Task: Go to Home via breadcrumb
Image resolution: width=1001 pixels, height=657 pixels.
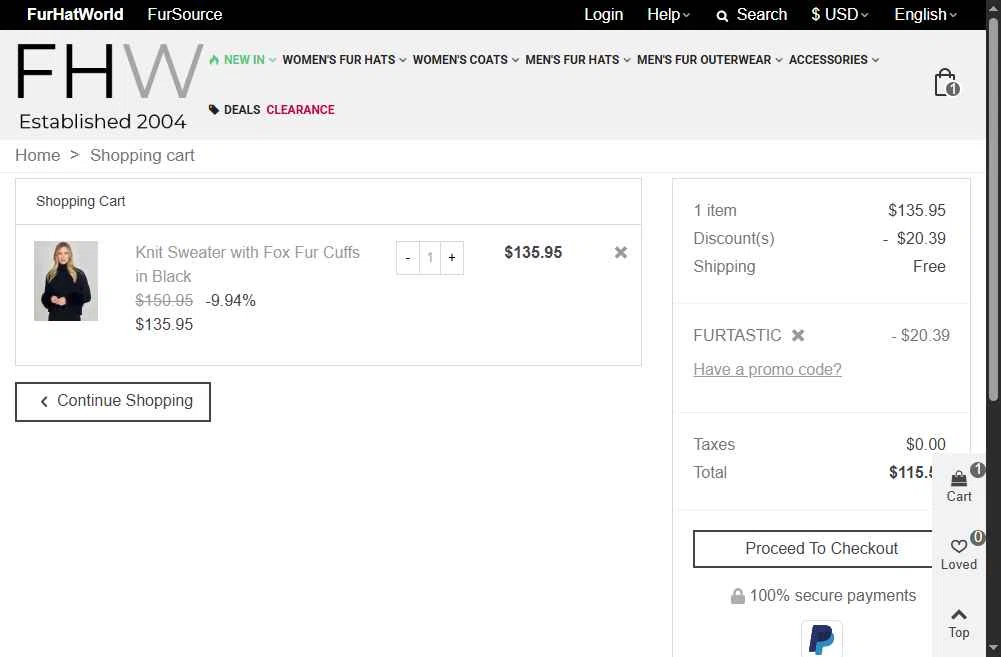Action: point(38,155)
